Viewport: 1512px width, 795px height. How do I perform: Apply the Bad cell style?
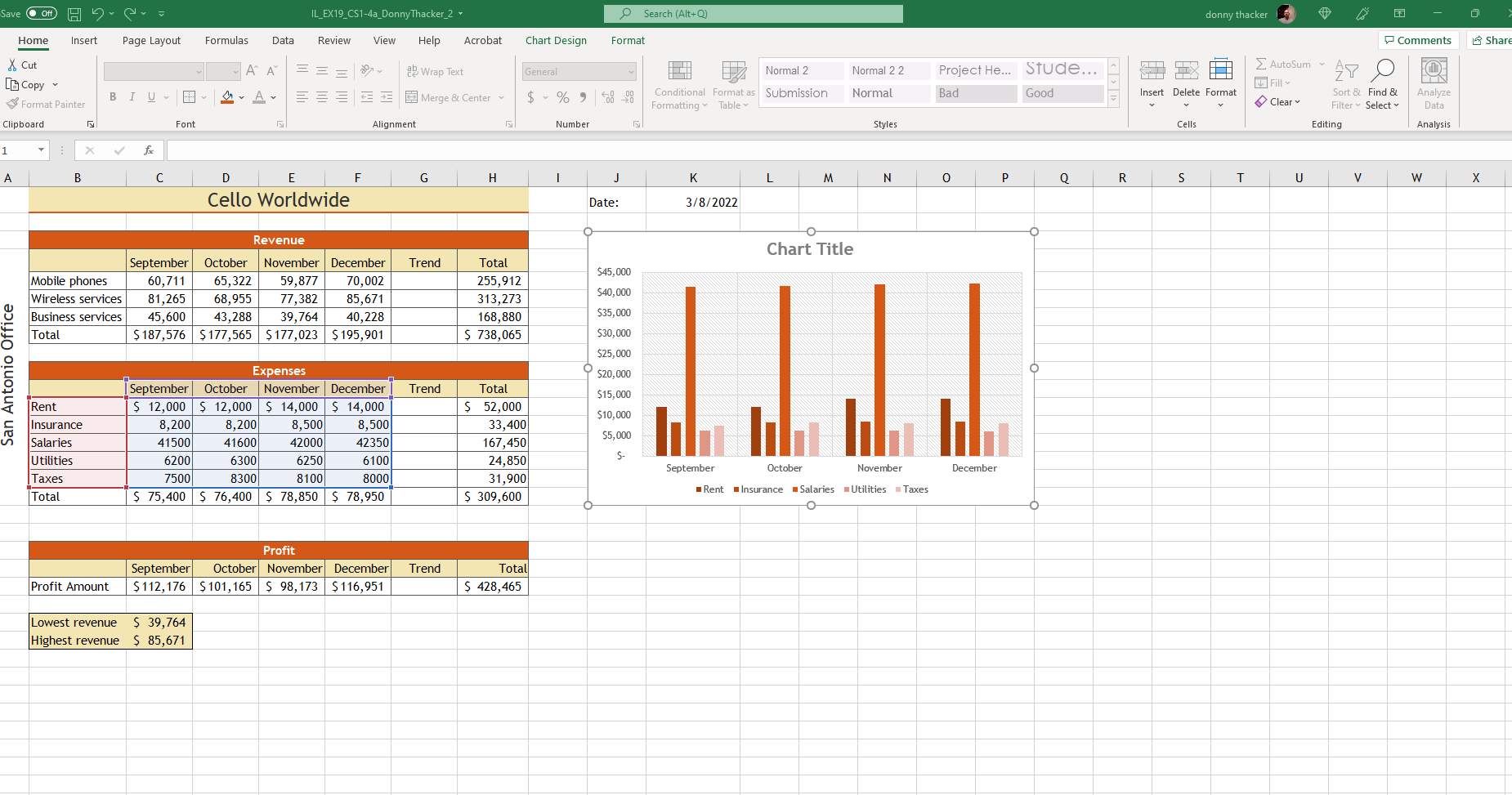[976, 93]
